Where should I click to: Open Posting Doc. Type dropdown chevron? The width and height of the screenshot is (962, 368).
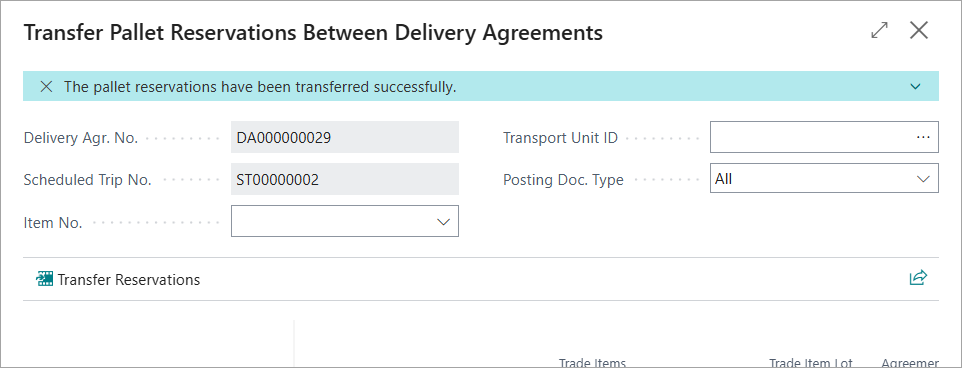(x=923, y=179)
